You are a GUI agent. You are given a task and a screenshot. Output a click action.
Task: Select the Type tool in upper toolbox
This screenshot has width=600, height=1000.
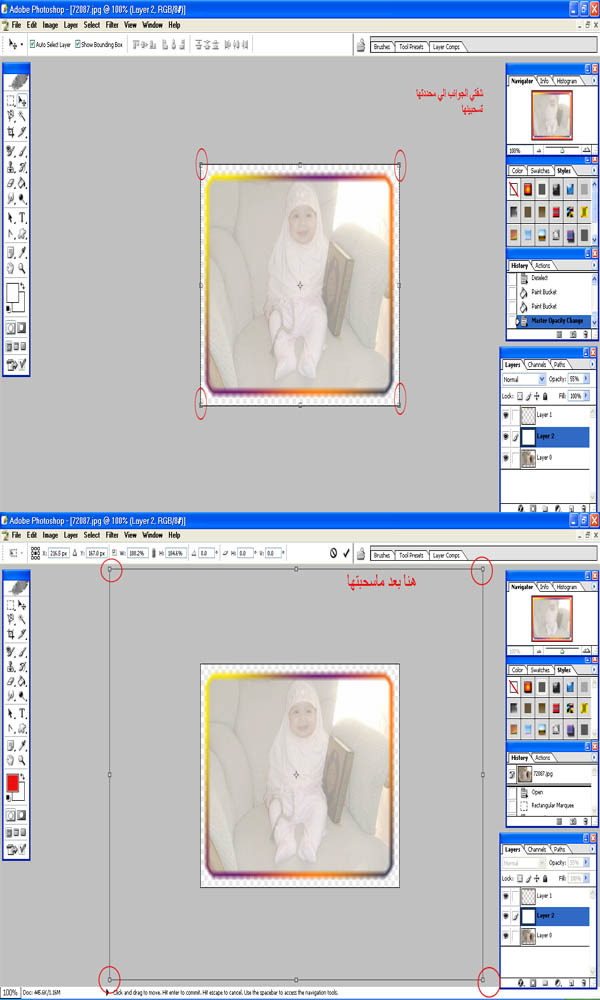[x=22, y=217]
